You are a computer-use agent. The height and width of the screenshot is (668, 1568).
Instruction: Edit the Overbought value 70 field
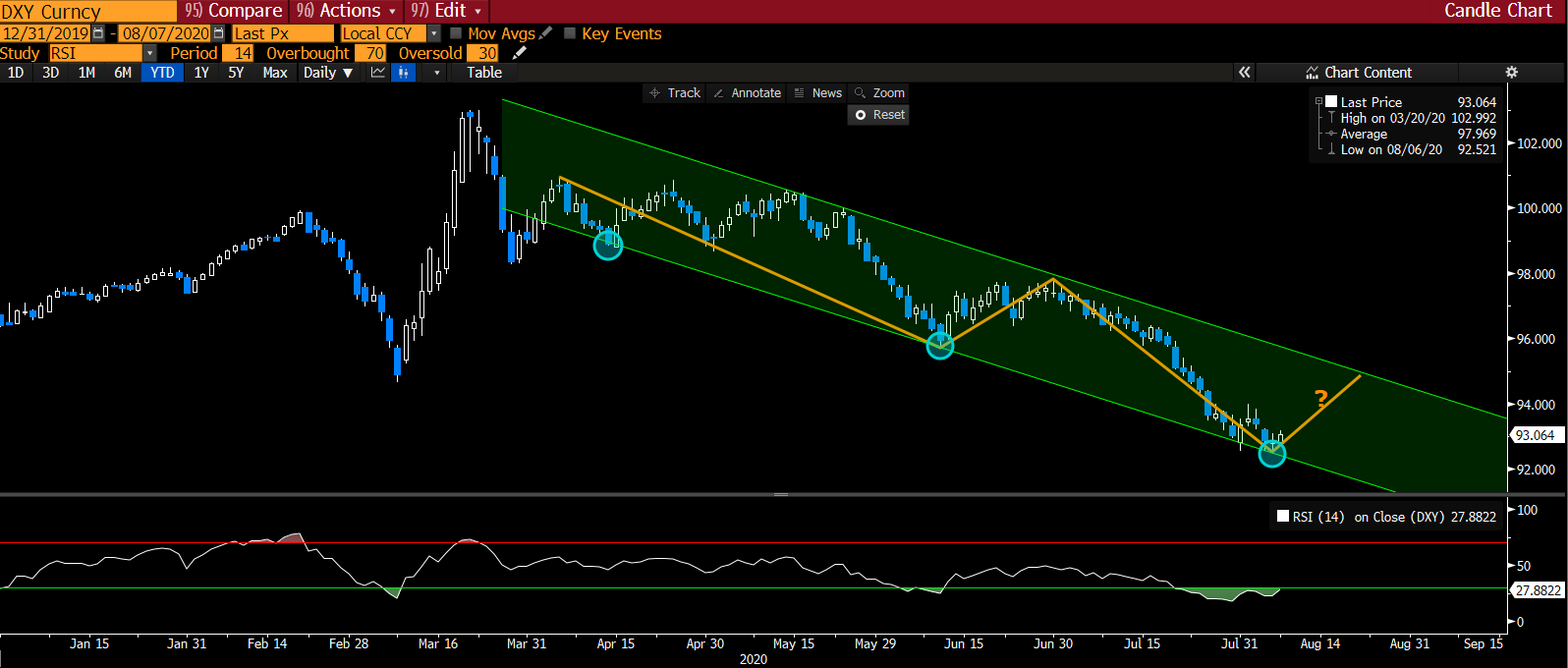pos(370,53)
